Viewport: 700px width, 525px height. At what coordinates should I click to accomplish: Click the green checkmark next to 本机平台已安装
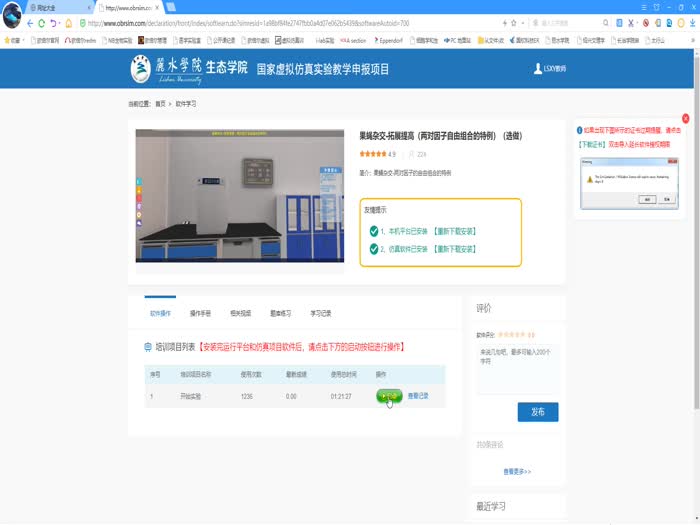[x=373, y=231]
